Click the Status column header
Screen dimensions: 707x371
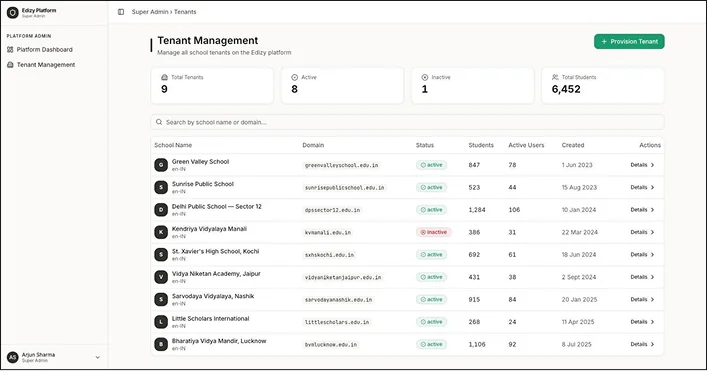(x=425, y=145)
